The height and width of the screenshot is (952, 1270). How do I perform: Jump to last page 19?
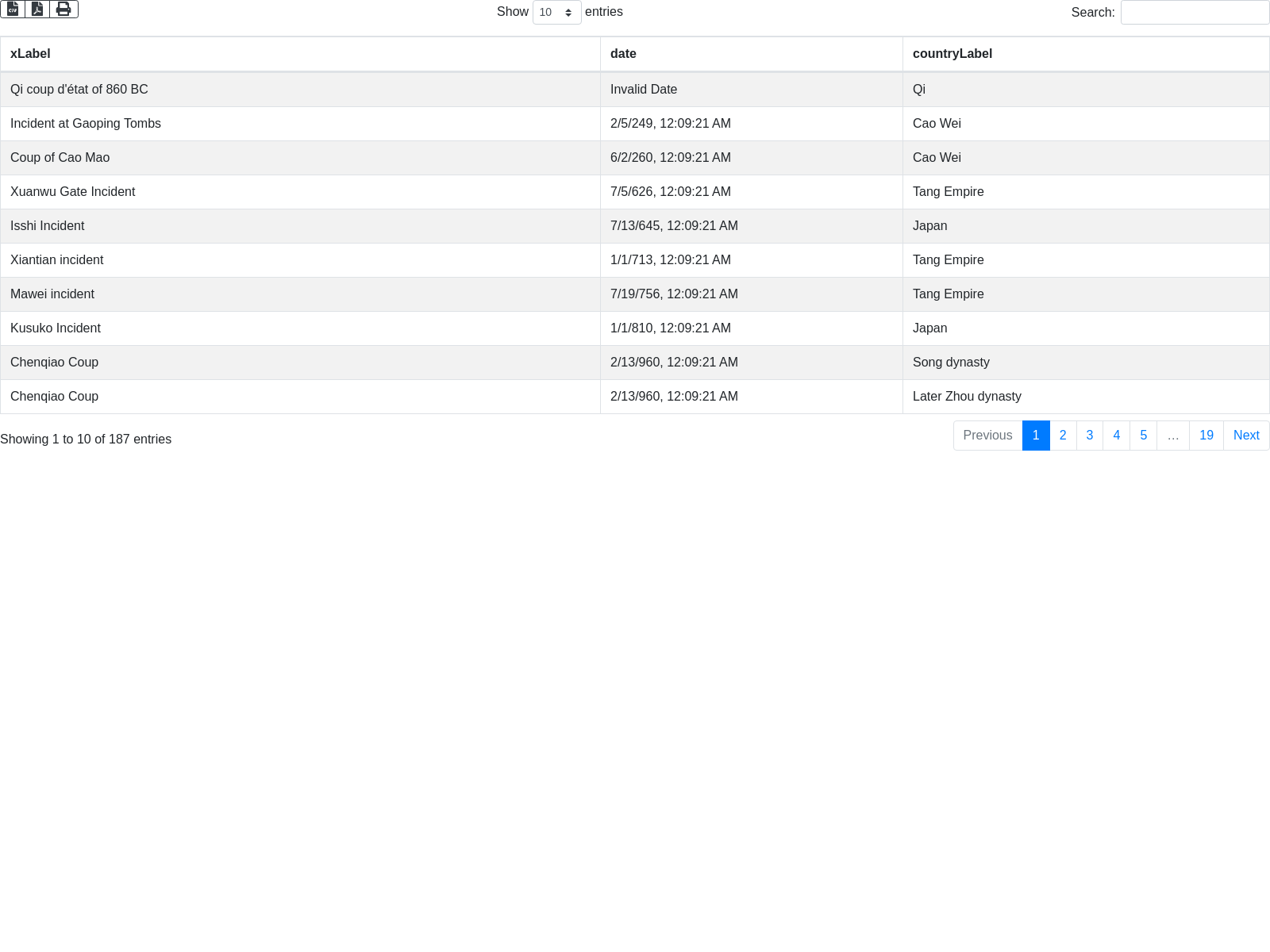pyautogui.click(x=1206, y=436)
